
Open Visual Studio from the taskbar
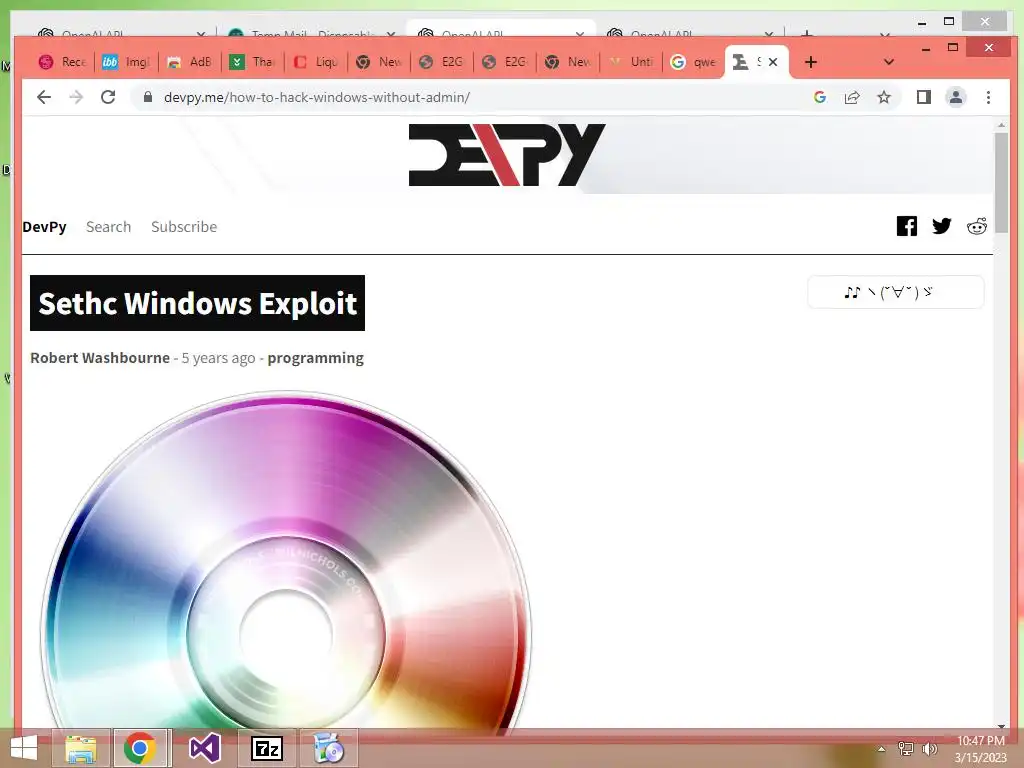204,748
